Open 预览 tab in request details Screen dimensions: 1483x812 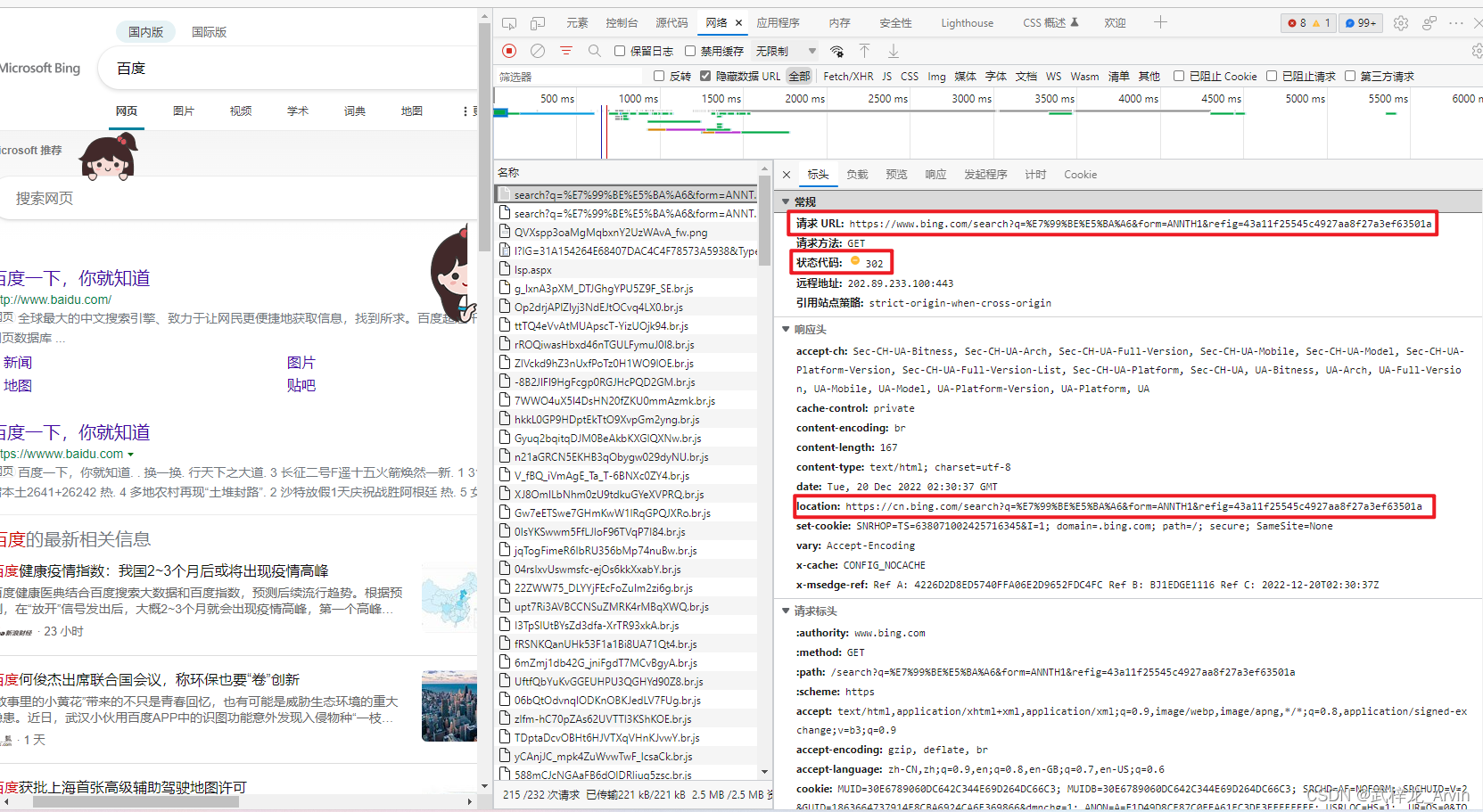click(x=896, y=175)
